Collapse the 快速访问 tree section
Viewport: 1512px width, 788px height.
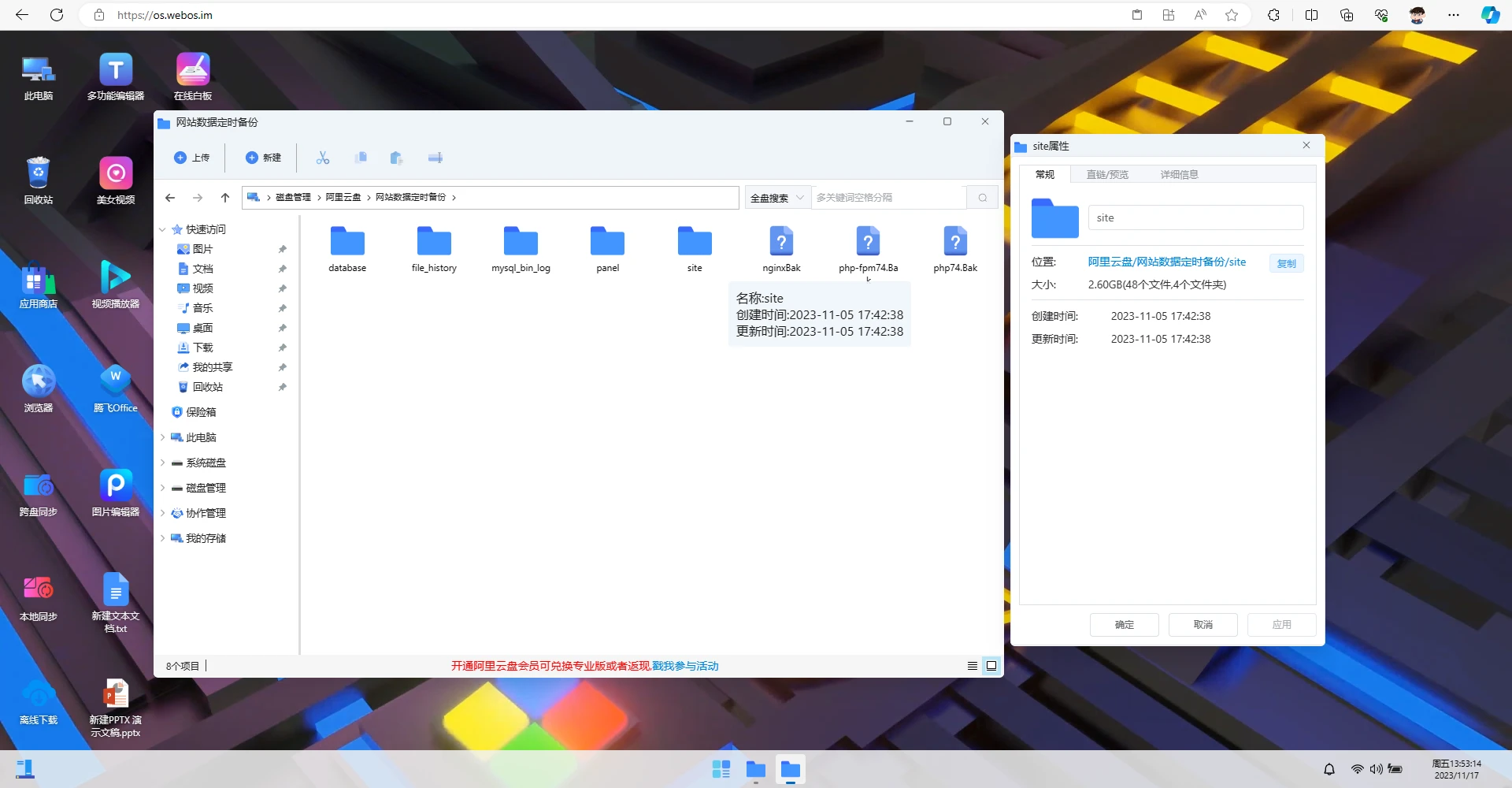pyautogui.click(x=162, y=229)
